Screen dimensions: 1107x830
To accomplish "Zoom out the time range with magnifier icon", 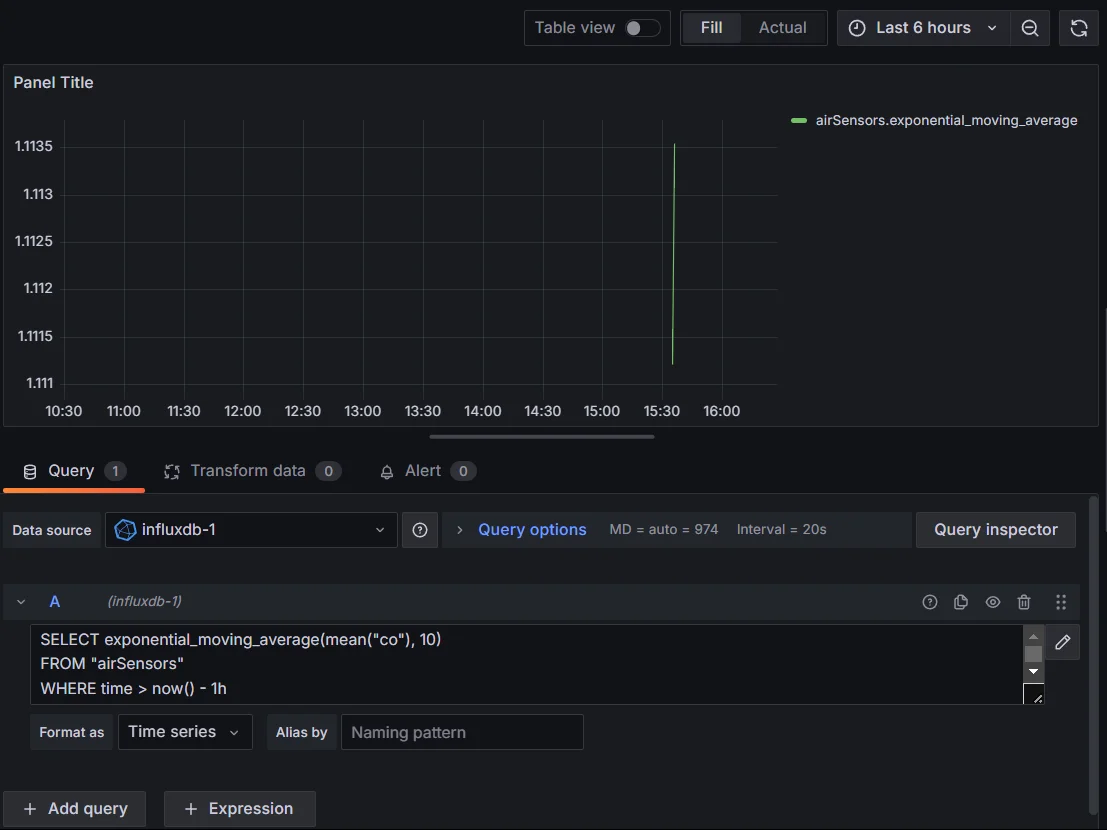I will 1030,27.
